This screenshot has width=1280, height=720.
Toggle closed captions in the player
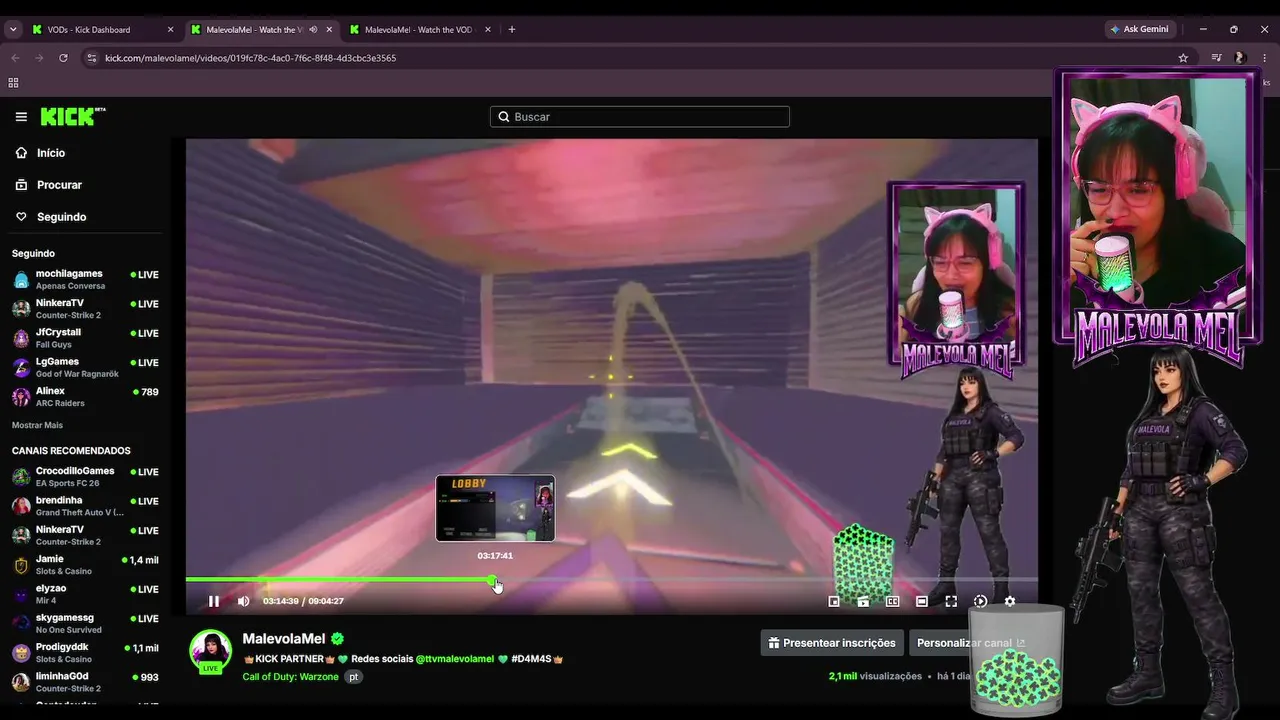point(892,601)
